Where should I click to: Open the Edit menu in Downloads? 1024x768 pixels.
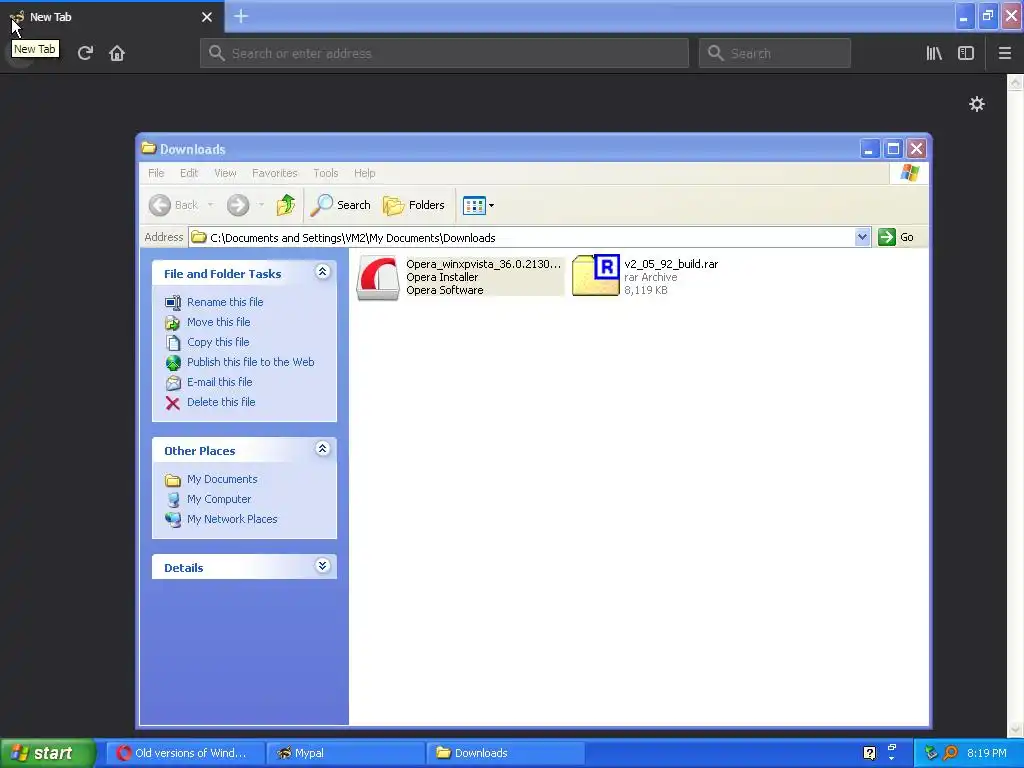click(189, 173)
